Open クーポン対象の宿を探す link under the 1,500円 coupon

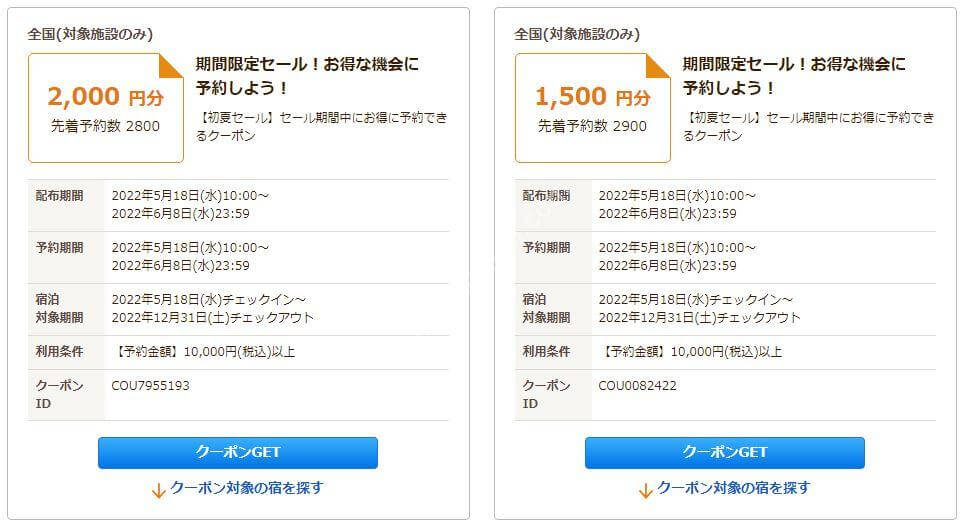coord(734,488)
